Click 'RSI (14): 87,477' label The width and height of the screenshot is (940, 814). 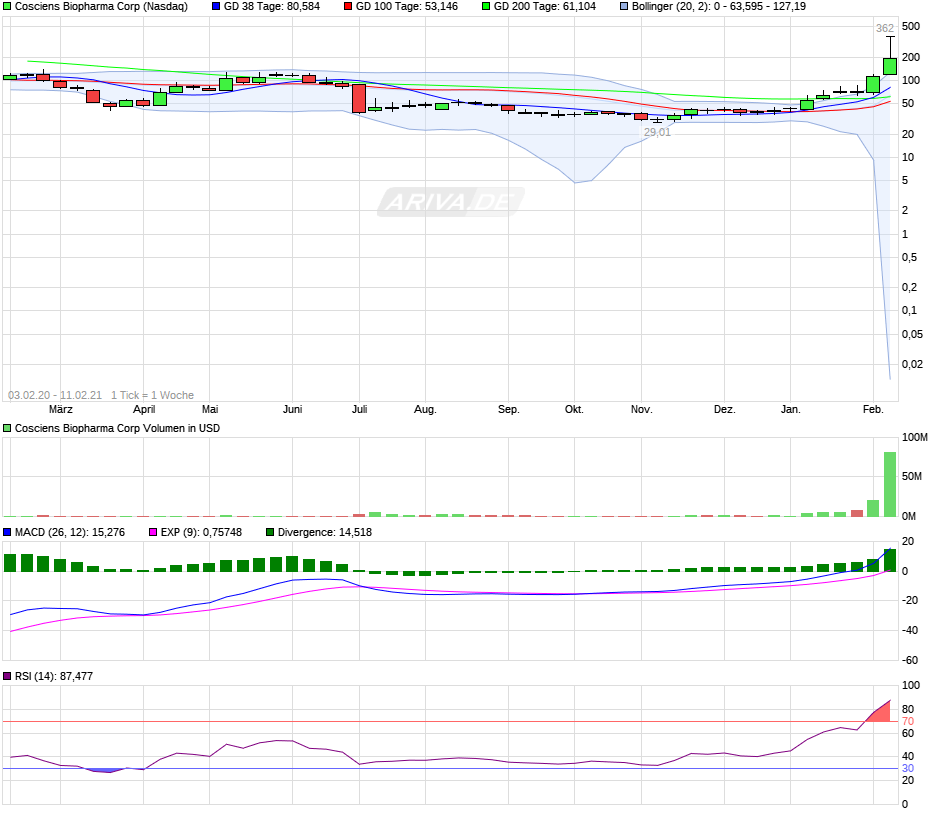[54, 676]
